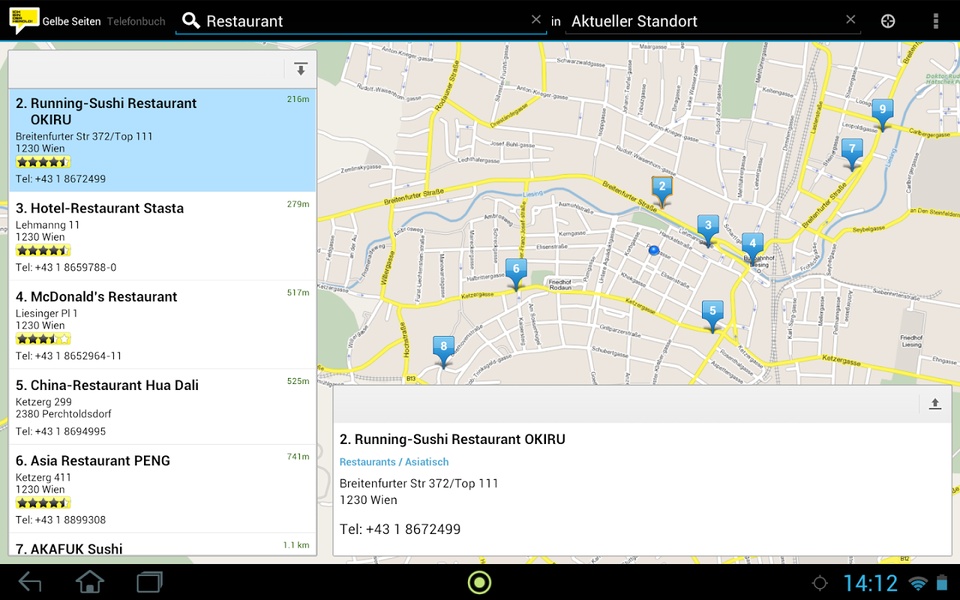Click the search magnifier icon
The height and width of the screenshot is (600, 960).
tap(191, 21)
